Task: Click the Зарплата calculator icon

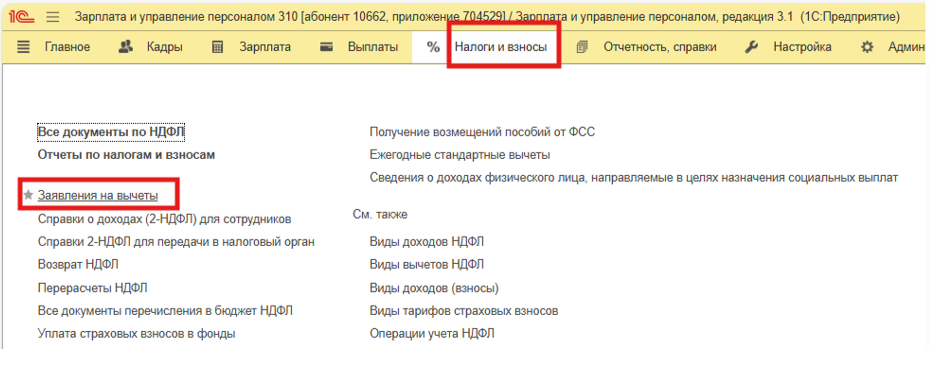Action: [x=218, y=47]
